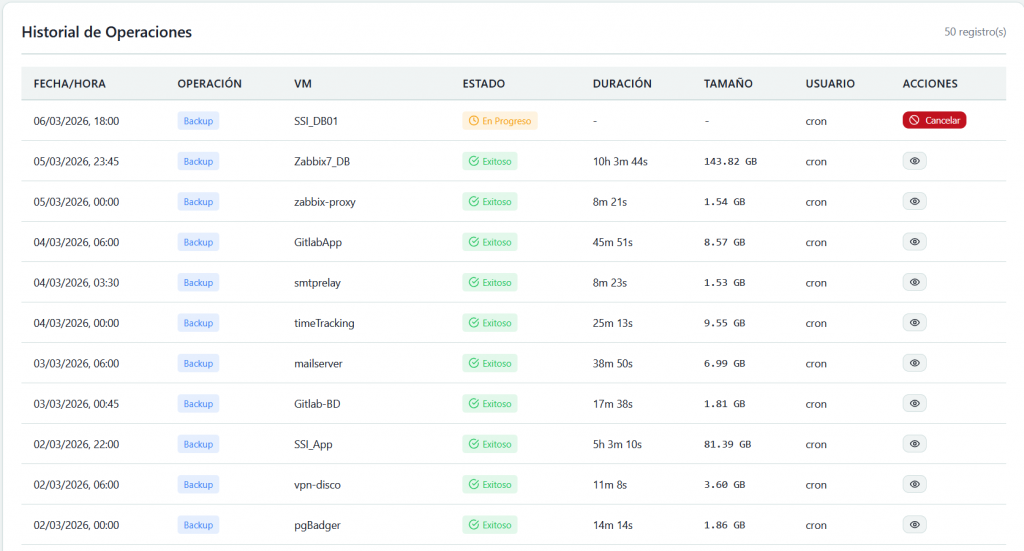Image resolution: width=1024 pixels, height=551 pixels.
Task: Cancel the SSI_DB01 backup in progress
Action: (x=934, y=120)
